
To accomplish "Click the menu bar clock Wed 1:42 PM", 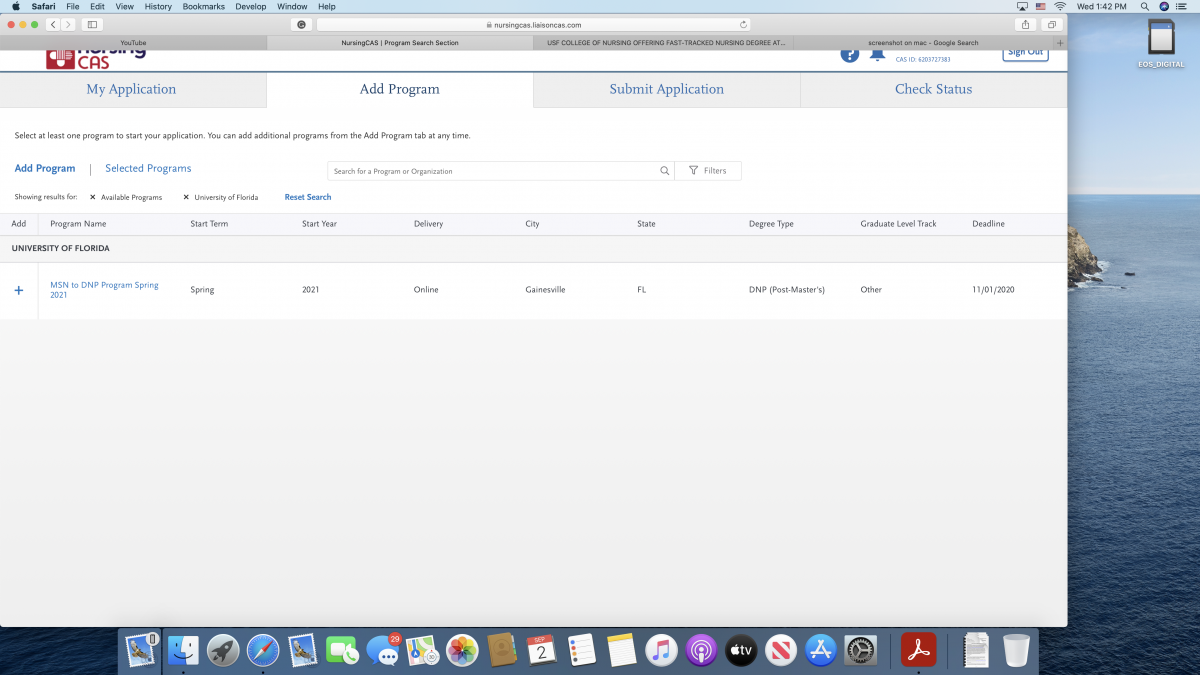I will [1103, 6].
